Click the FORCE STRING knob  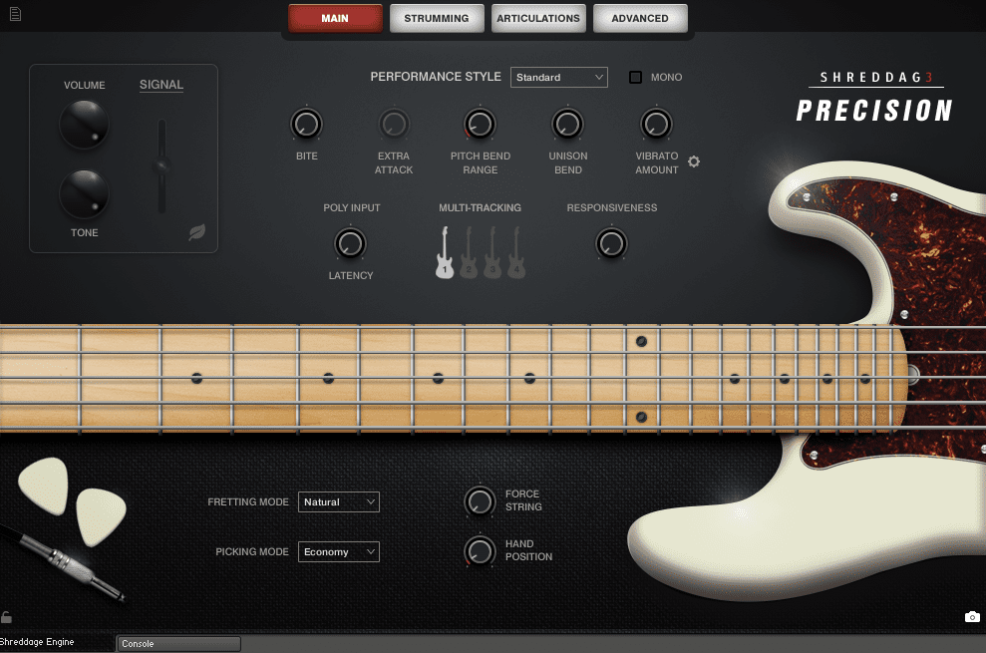point(480,501)
